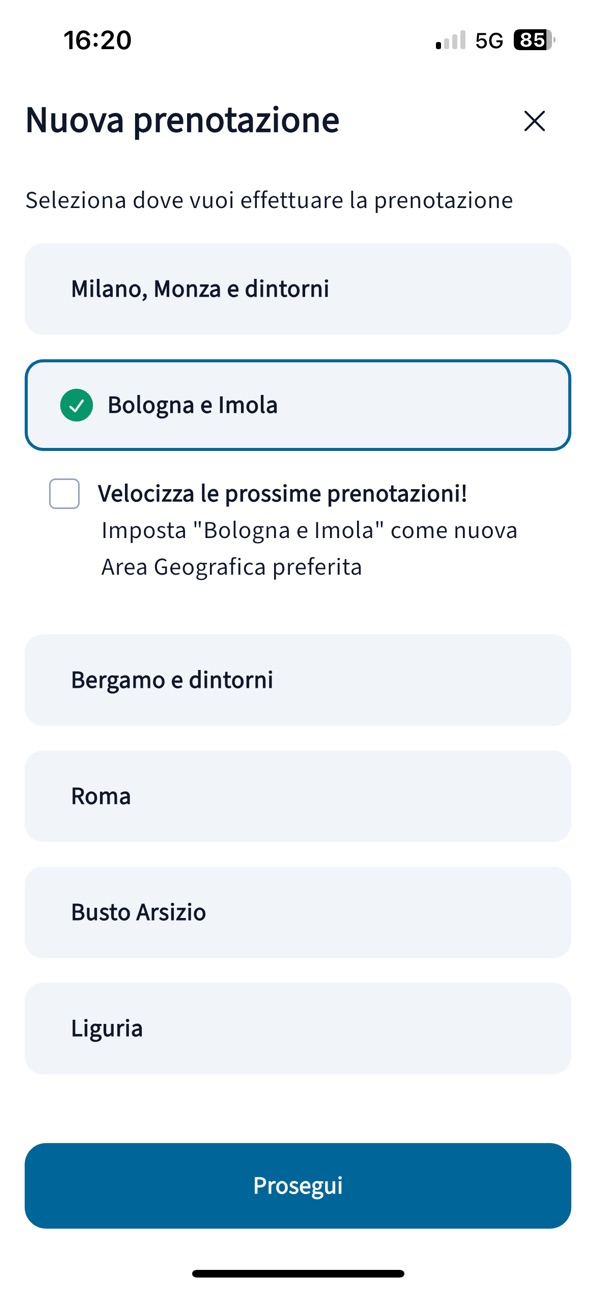Tap the 5G network indicator

pyautogui.click(x=489, y=41)
